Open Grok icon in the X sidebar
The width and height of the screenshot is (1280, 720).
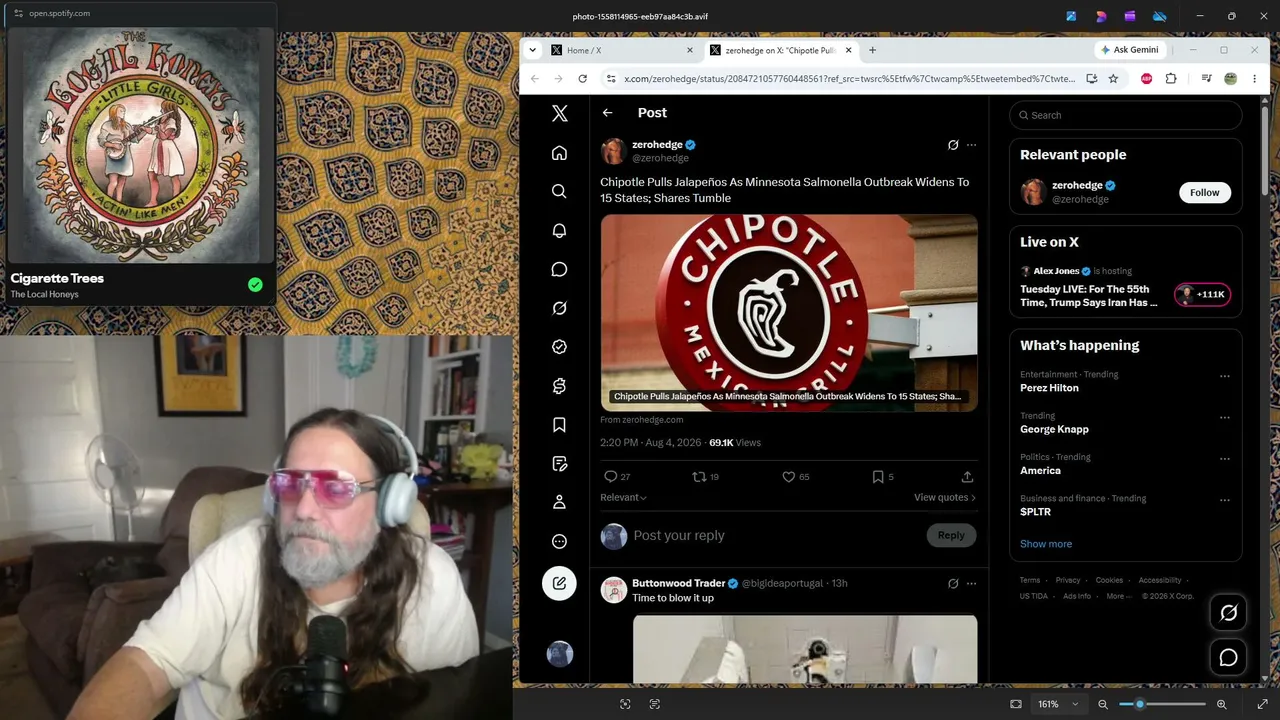point(559,308)
